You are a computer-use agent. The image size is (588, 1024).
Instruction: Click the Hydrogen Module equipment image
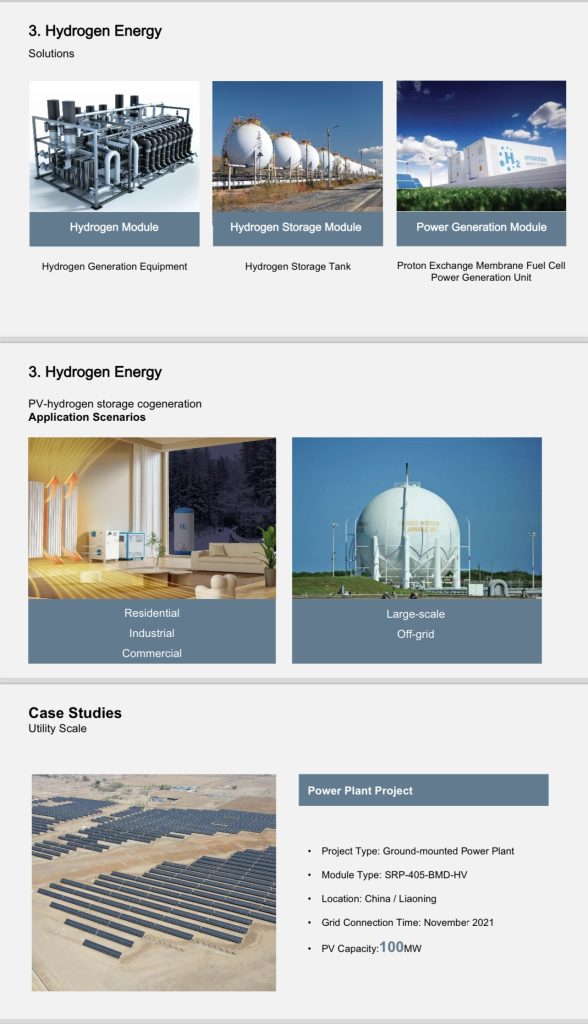tap(114, 146)
